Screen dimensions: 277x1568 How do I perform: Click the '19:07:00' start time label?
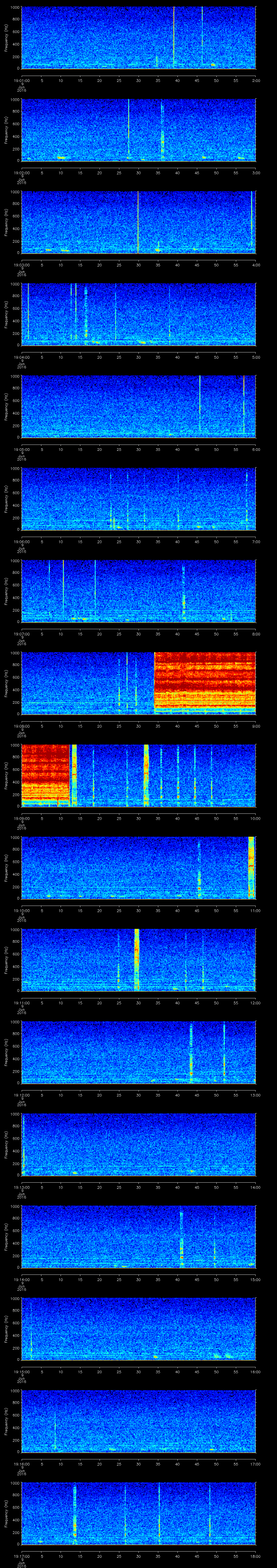[x=21, y=634]
